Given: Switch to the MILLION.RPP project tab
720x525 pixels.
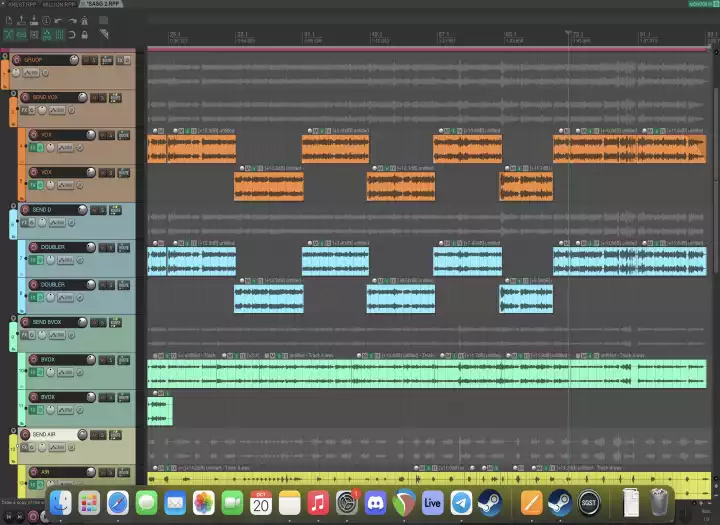Looking at the screenshot, I should click(x=58, y=4).
